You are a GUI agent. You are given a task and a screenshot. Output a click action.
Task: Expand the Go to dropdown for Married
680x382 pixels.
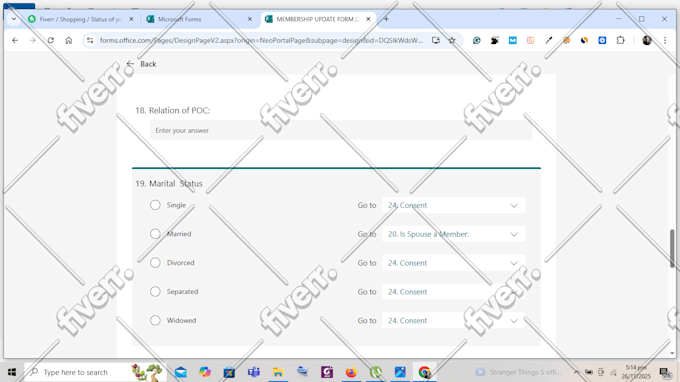pyautogui.click(x=453, y=234)
